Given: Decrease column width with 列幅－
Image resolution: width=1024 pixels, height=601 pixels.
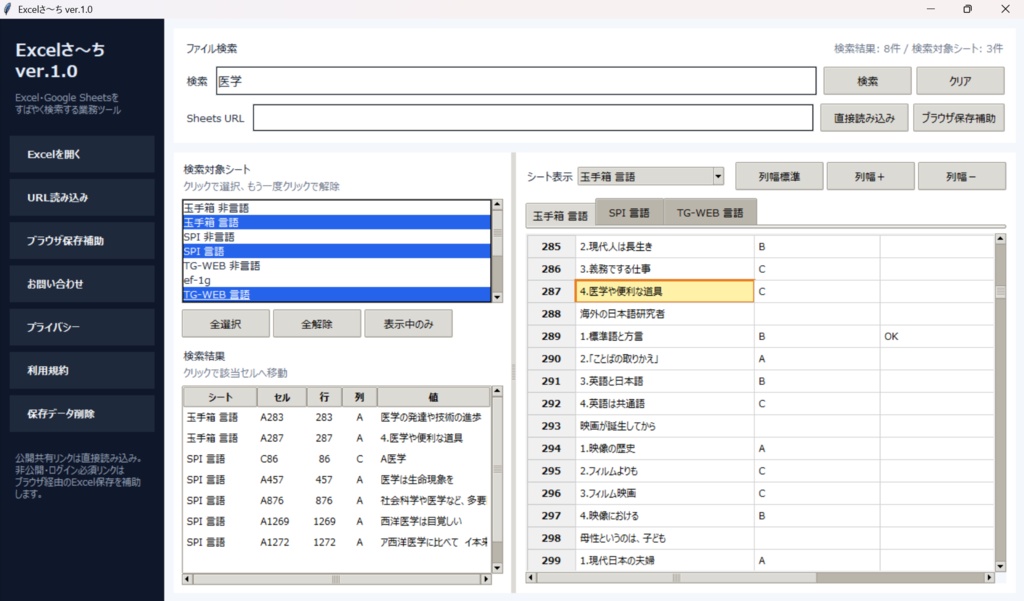Looking at the screenshot, I should point(961,176).
